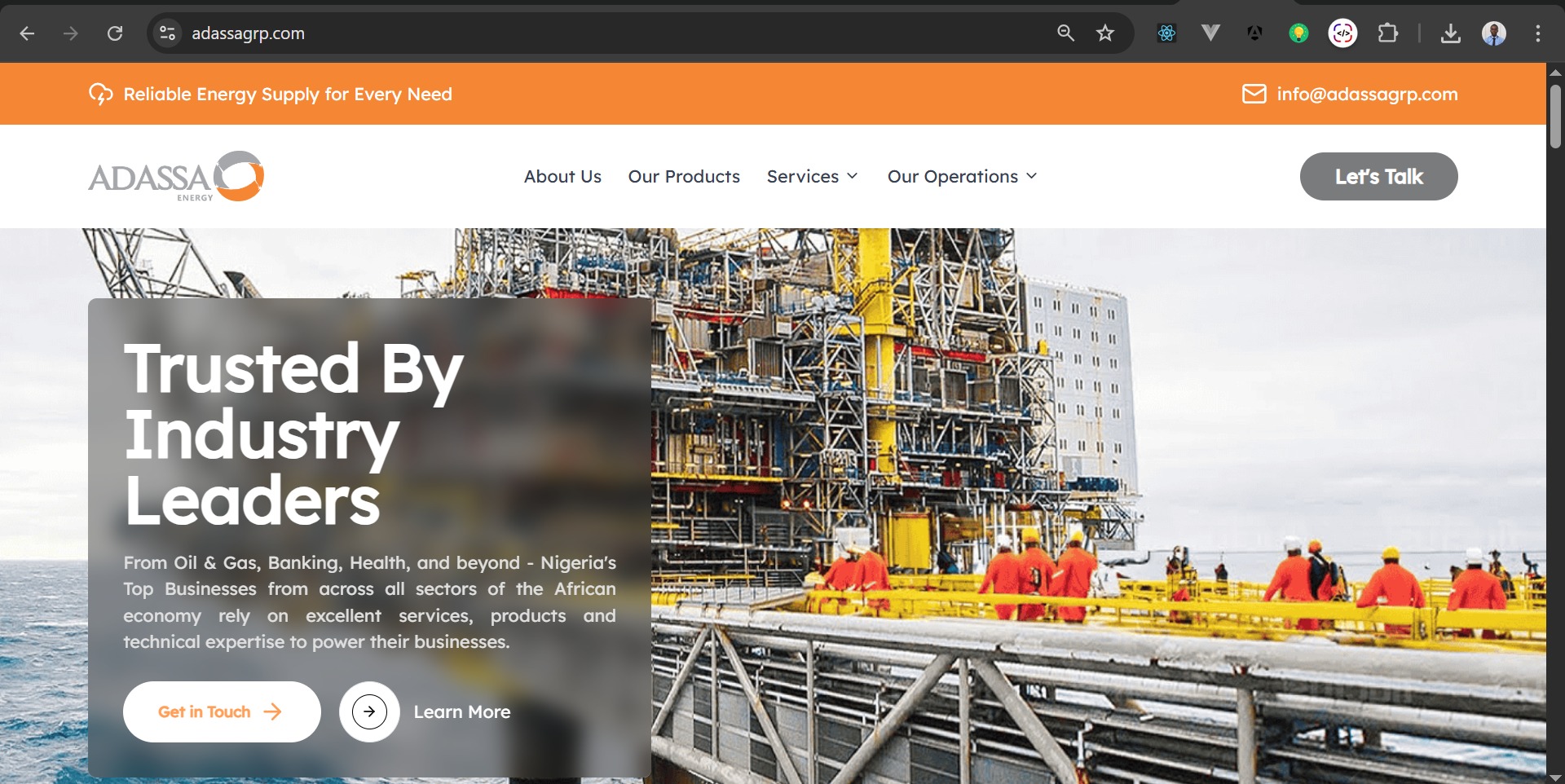1565x784 pixels.
Task: Click the Get in Touch button
Action: (222, 711)
